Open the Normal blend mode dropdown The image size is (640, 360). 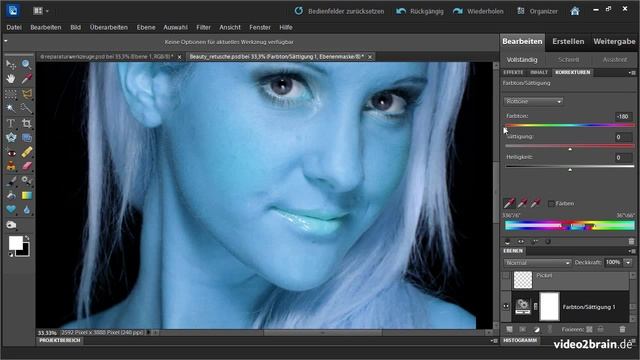point(537,262)
